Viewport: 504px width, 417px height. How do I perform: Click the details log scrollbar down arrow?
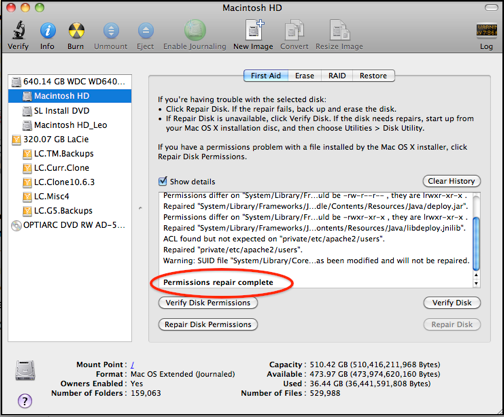click(x=476, y=283)
